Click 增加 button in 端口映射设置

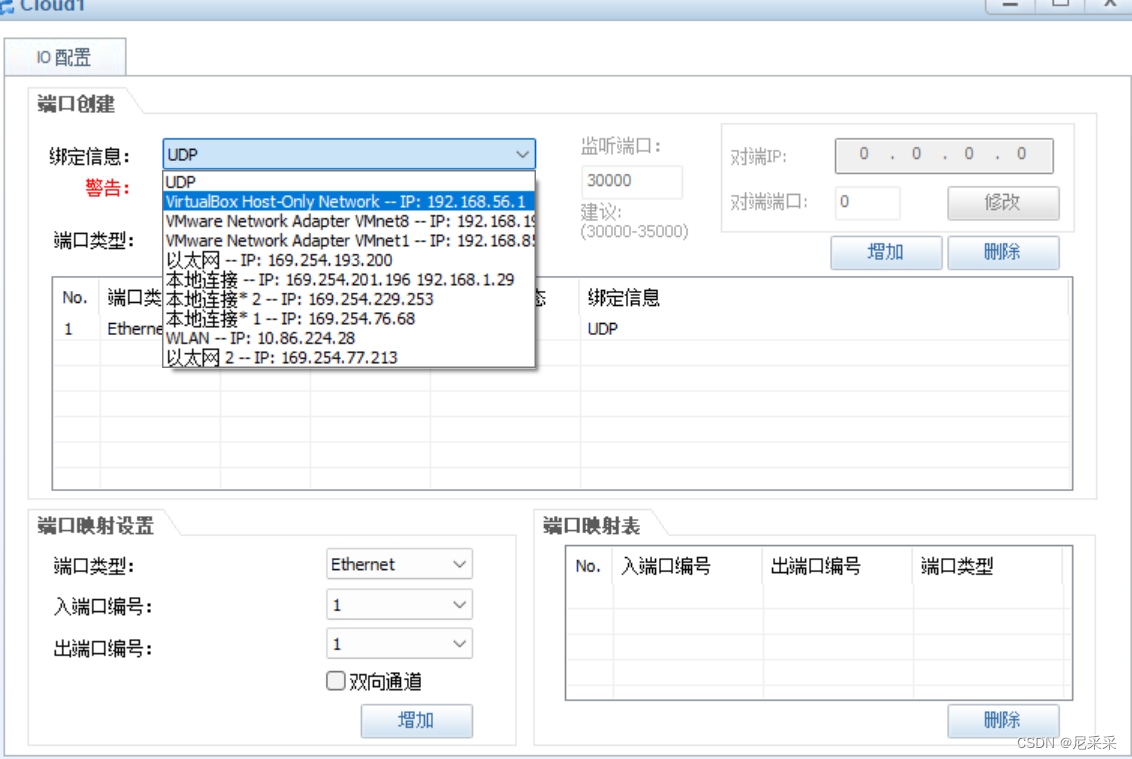pyautogui.click(x=417, y=720)
